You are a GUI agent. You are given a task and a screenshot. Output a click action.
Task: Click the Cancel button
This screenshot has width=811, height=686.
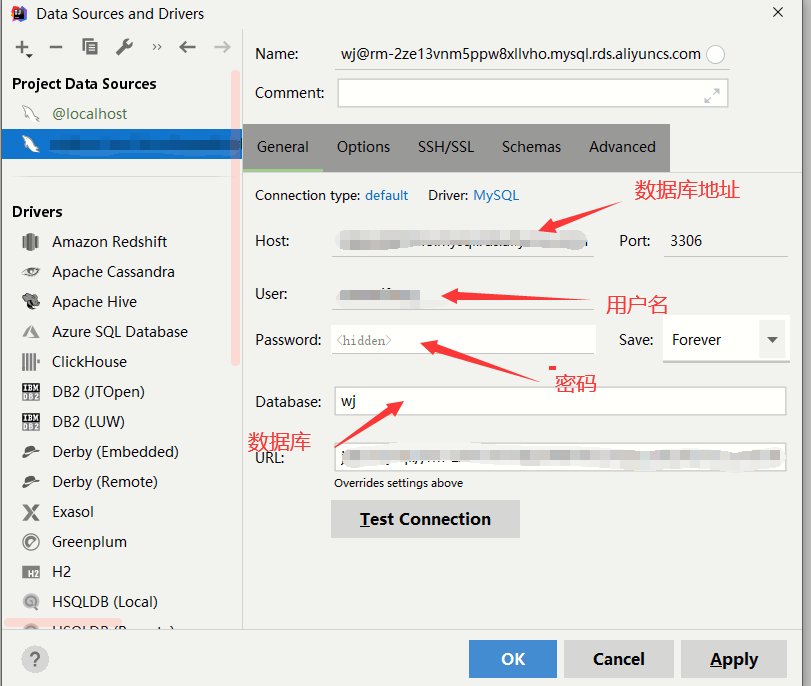pyautogui.click(x=619, y=659)
